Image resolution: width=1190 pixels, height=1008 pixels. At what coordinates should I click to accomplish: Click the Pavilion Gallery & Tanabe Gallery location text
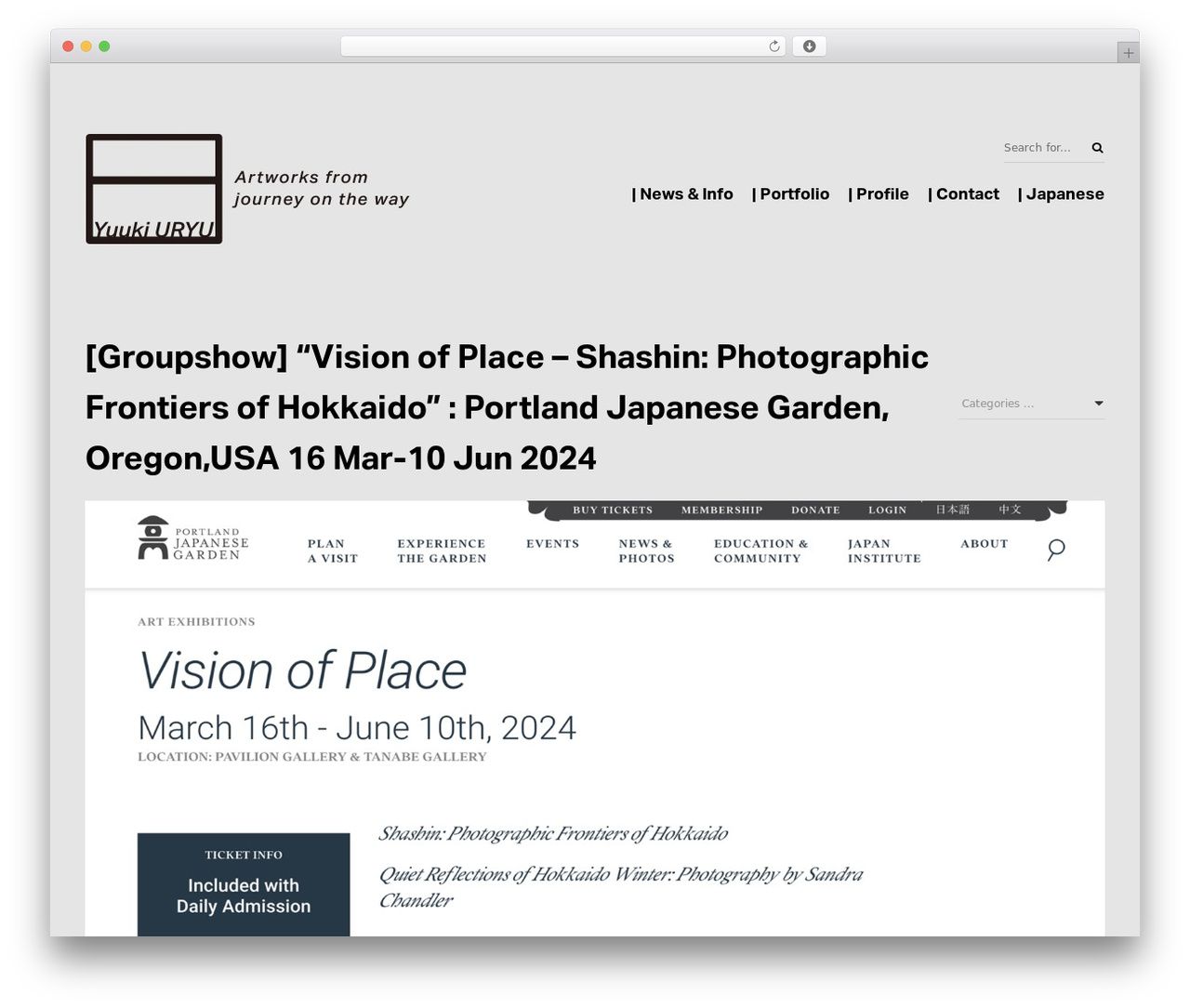(312, 757)
